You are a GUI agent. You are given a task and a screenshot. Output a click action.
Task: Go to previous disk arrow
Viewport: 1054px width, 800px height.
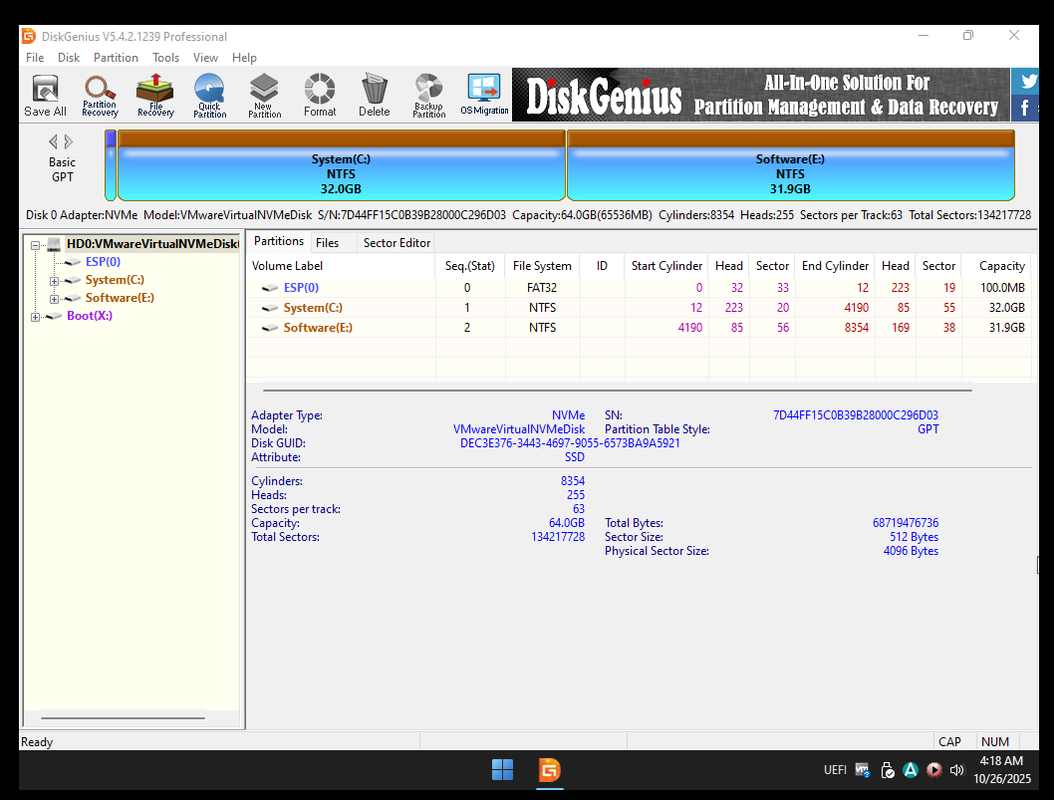[x=54, y=142]
